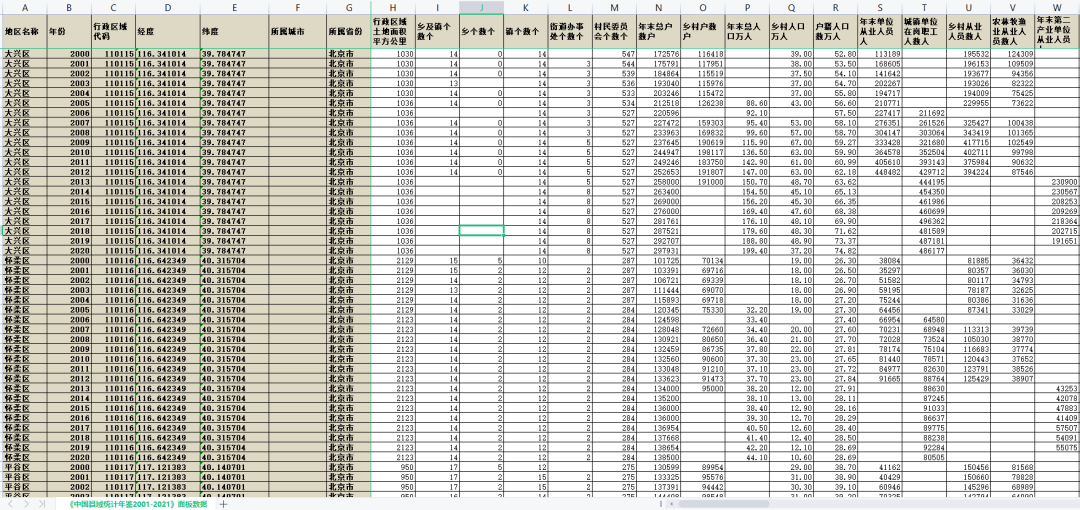Select column Q header
1080x510 pixels.
click(791, 7)
